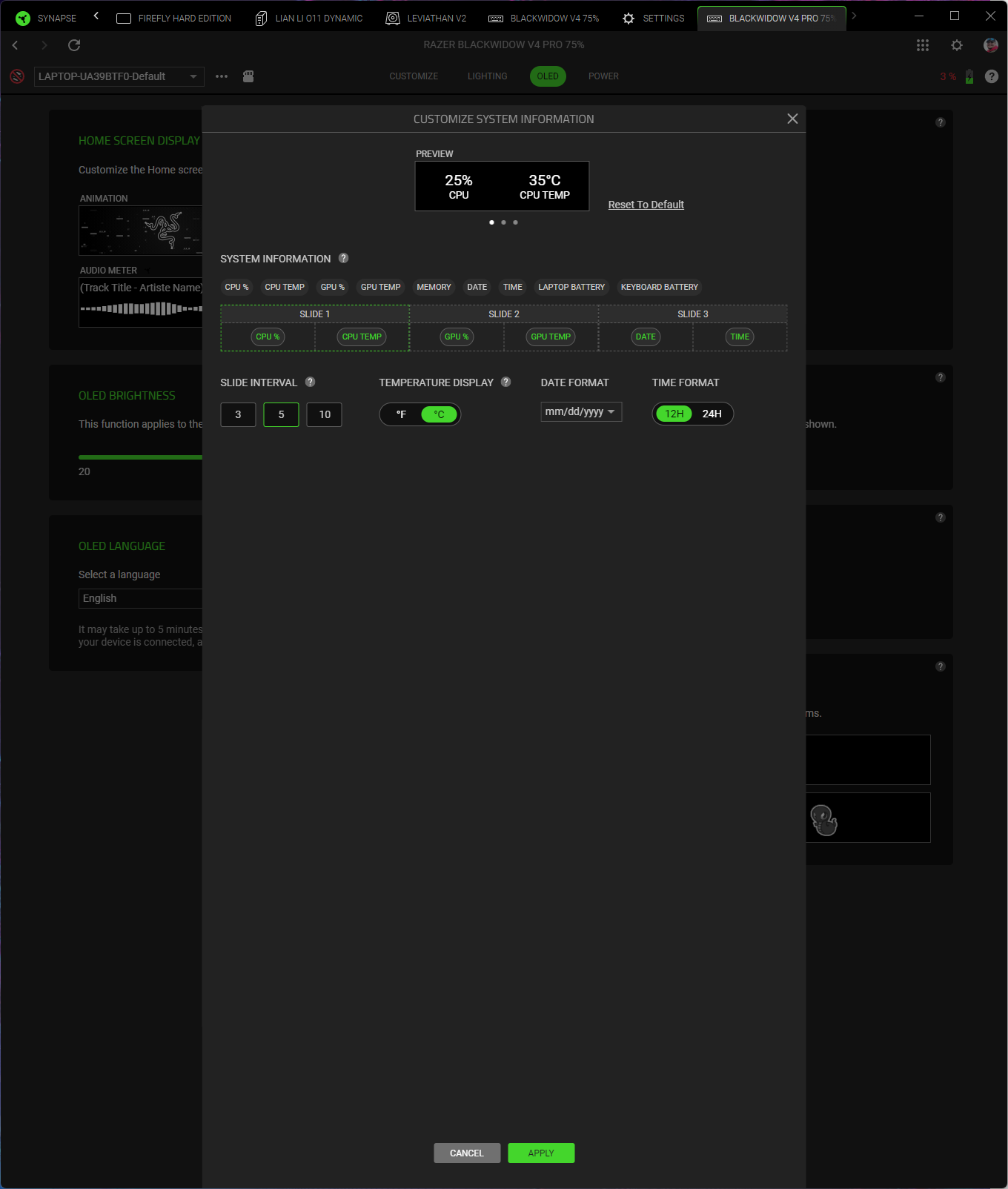1008x1189 pixels.
Task: Click the onboard memory chip icon
Action: (x=248, y=76)
